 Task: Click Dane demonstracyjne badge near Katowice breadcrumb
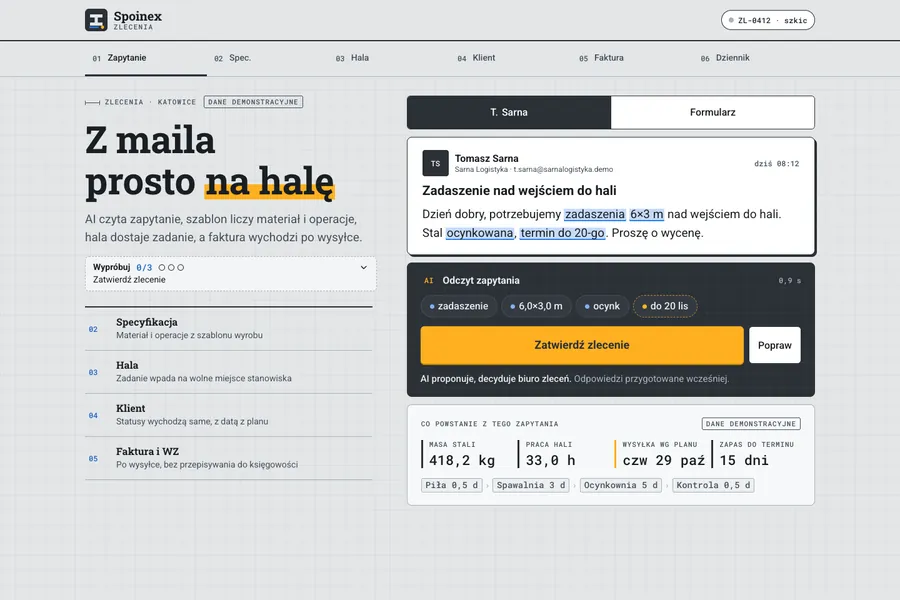253,102
